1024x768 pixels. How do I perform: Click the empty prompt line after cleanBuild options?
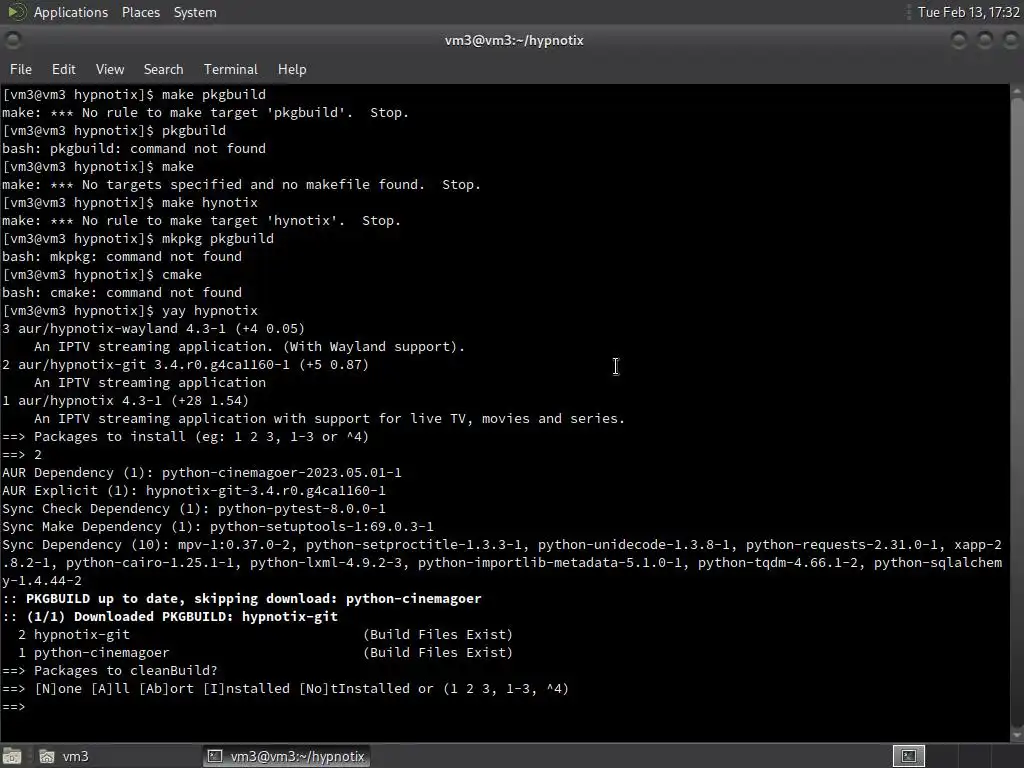click(14, 707)
